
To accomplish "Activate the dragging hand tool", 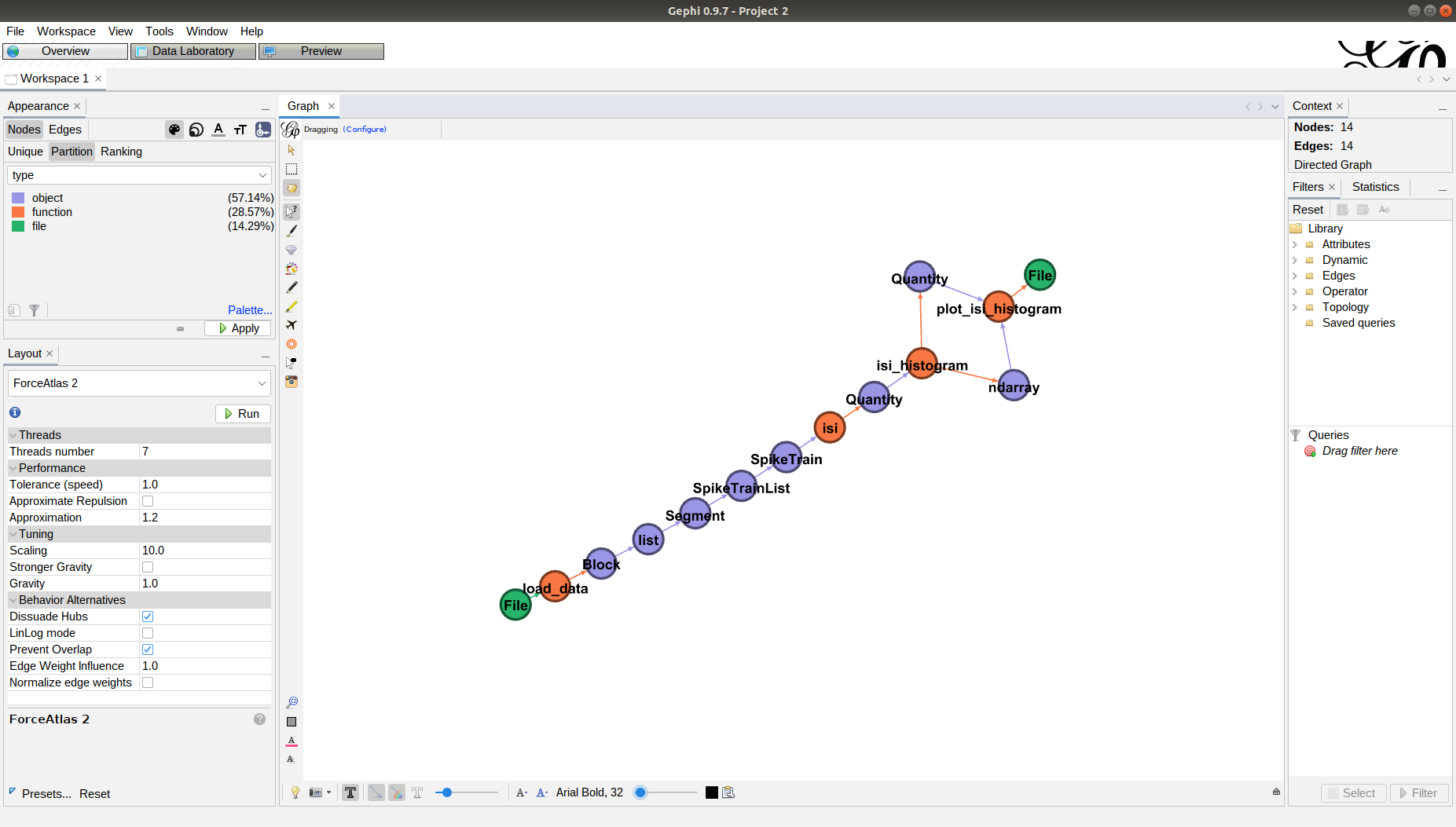I will click(292, 188).
